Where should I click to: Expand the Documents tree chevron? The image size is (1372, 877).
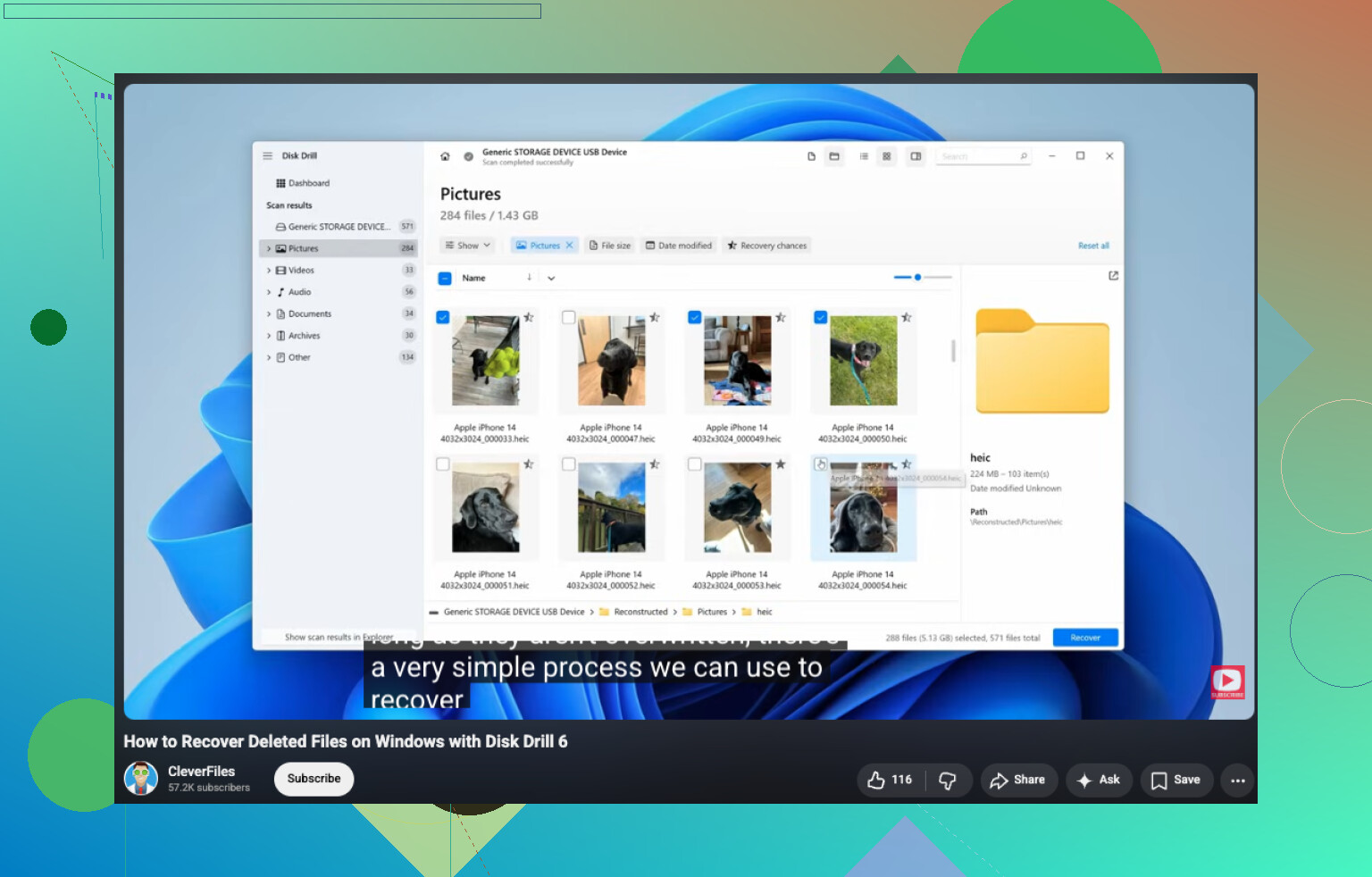(x=269, y=313)
